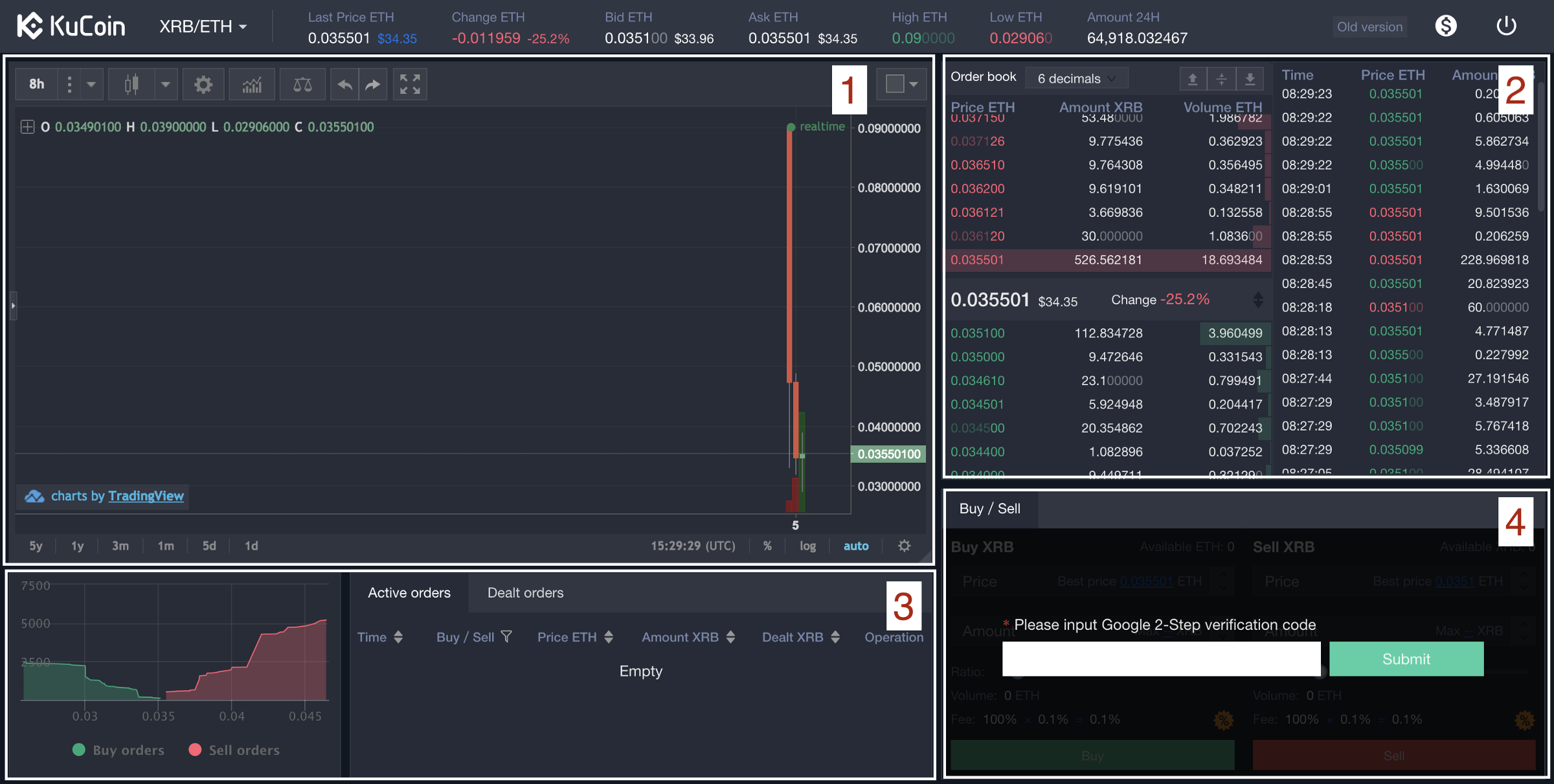
Task: Open XRB/ETH trading pair dropdown
Action: click(203, 27)
